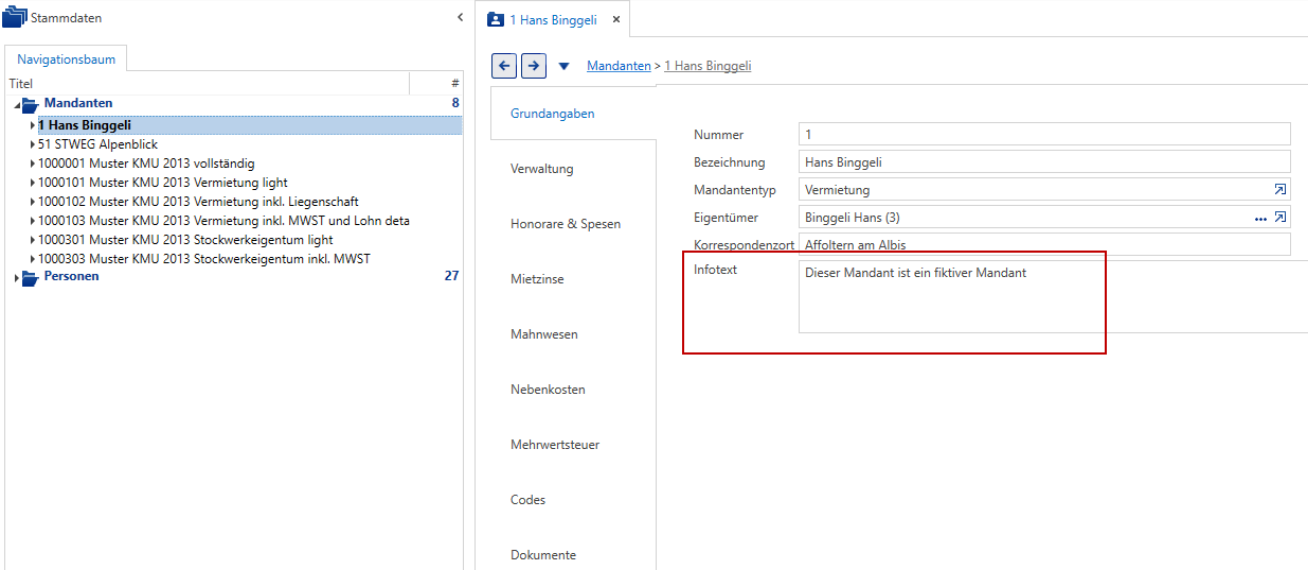Viewport: 1308px width, 570px height.
Task: Click the Mandanten breadcrumb link
Action: (618, 66)
